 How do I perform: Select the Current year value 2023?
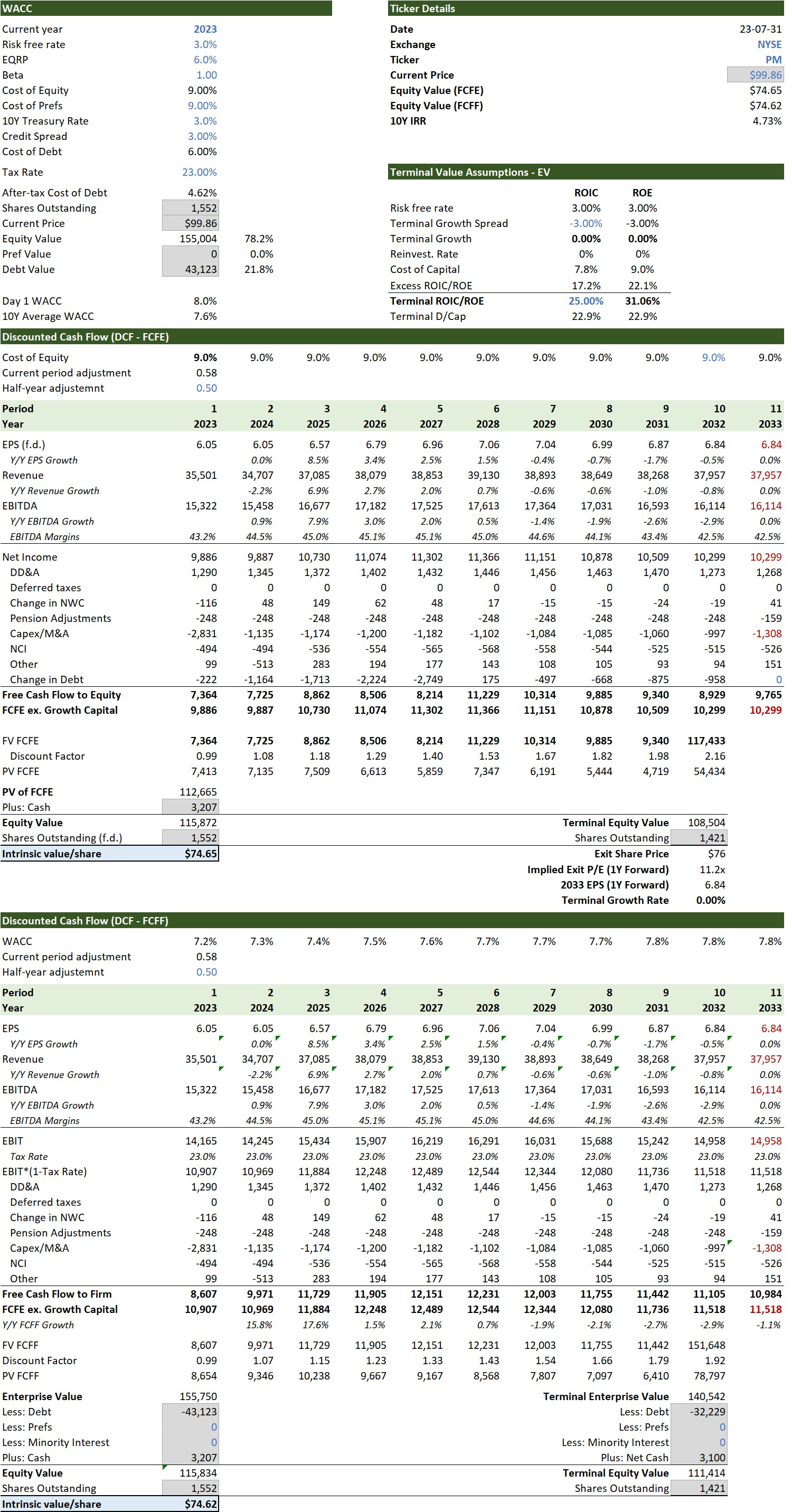tap(205, 30)
